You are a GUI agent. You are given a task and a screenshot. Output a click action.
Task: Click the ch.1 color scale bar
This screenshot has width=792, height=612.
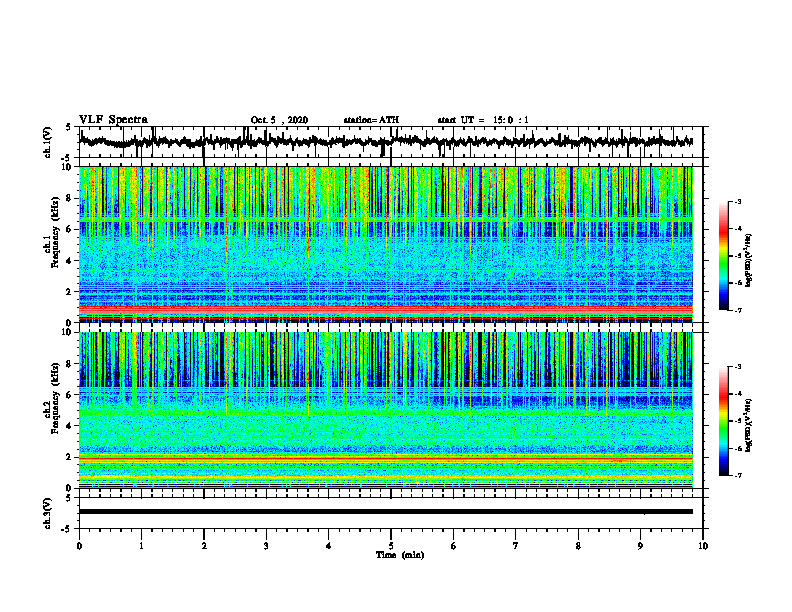click(x=724, y=256)
